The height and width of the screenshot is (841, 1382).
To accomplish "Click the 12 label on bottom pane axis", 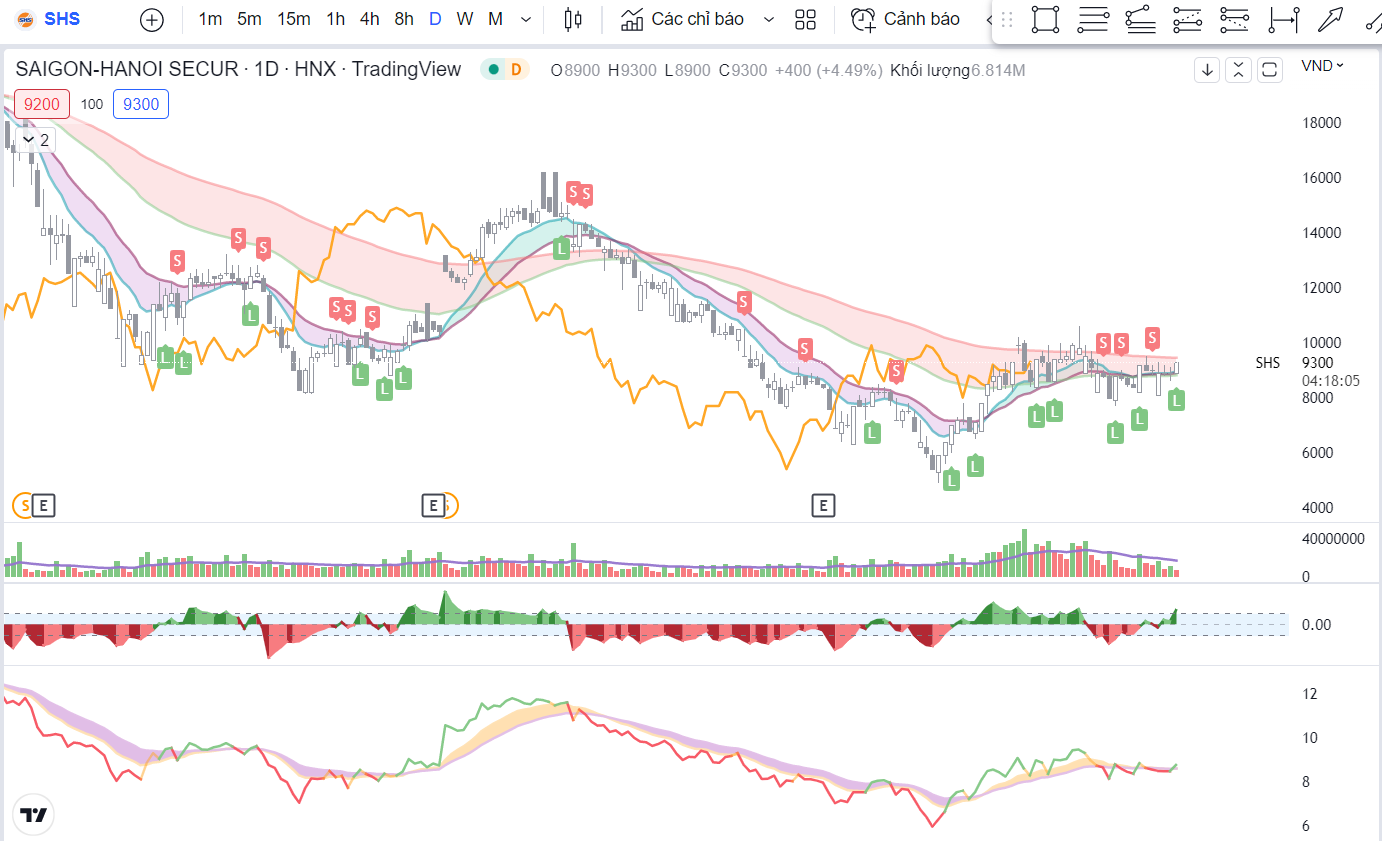I will click(1308, 694).
